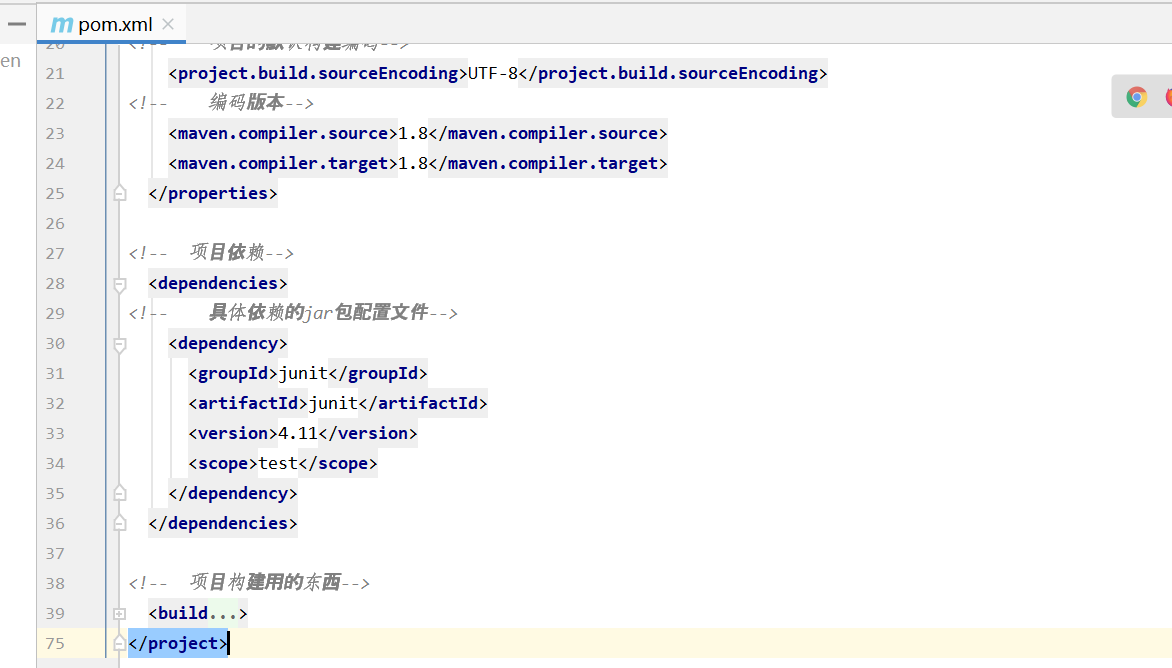Click line number 21 in gutter
Screen dimensions: 1172x668
pos(55,73)
